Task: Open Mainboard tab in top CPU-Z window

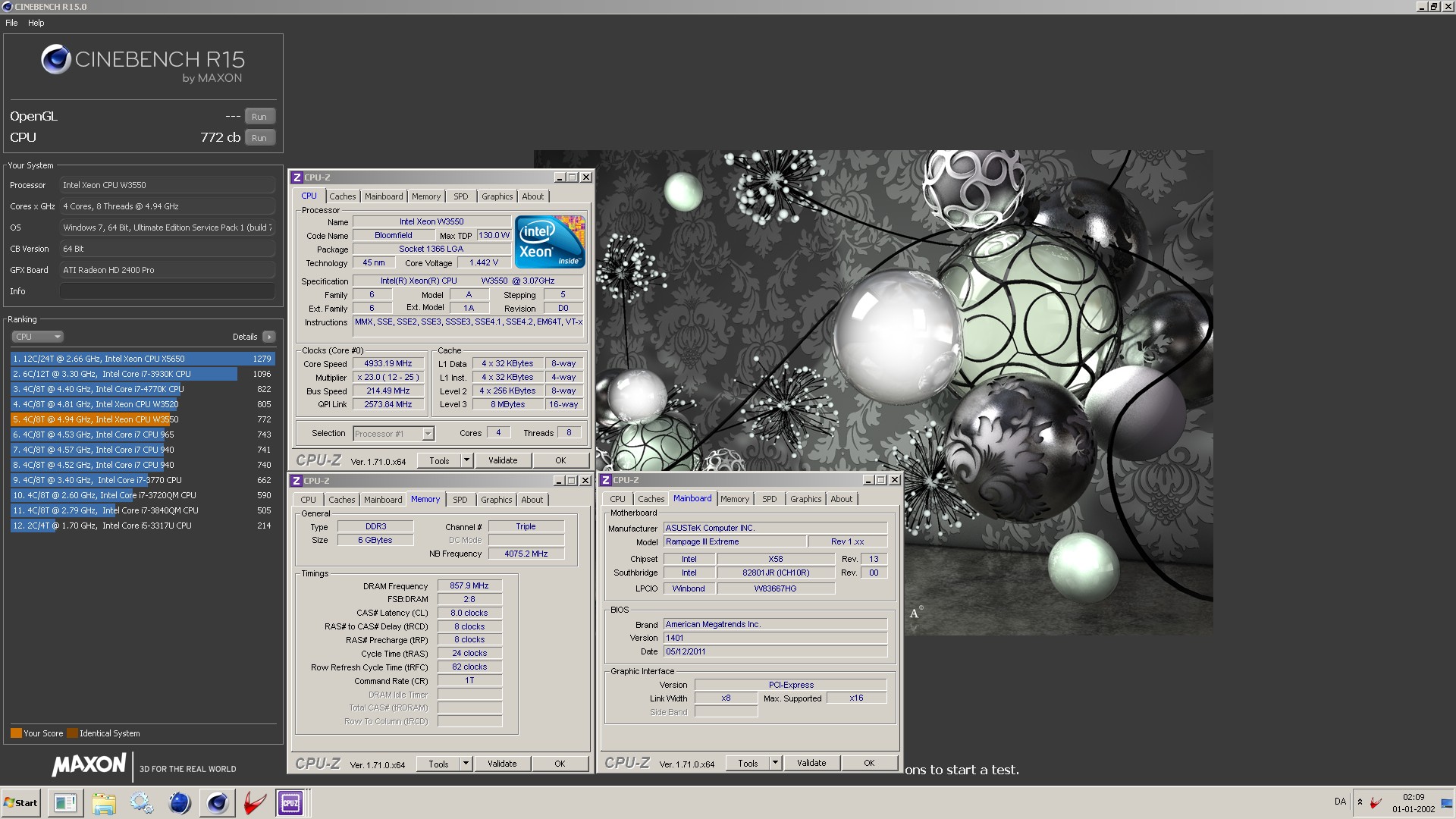Action: 384,196
